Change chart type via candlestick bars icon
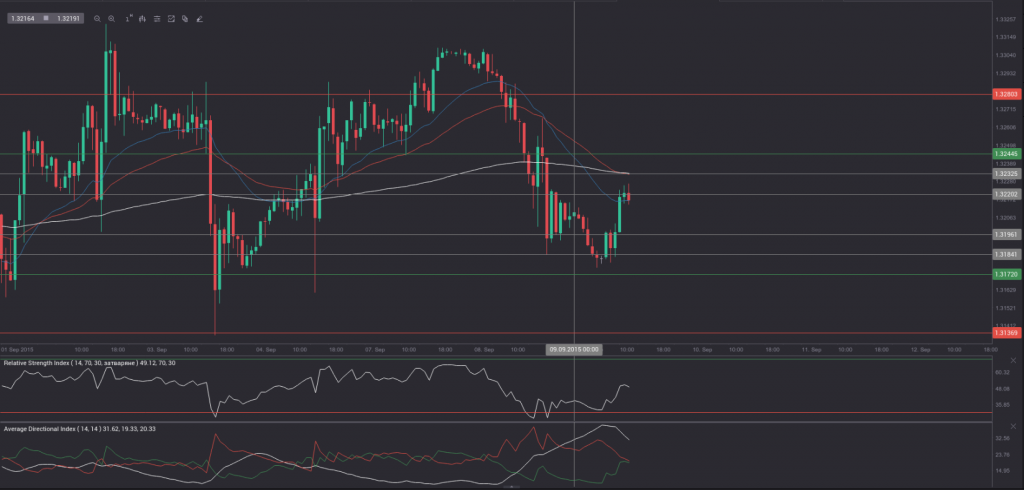The image size is (1024, 490). [x=142, y=19]
